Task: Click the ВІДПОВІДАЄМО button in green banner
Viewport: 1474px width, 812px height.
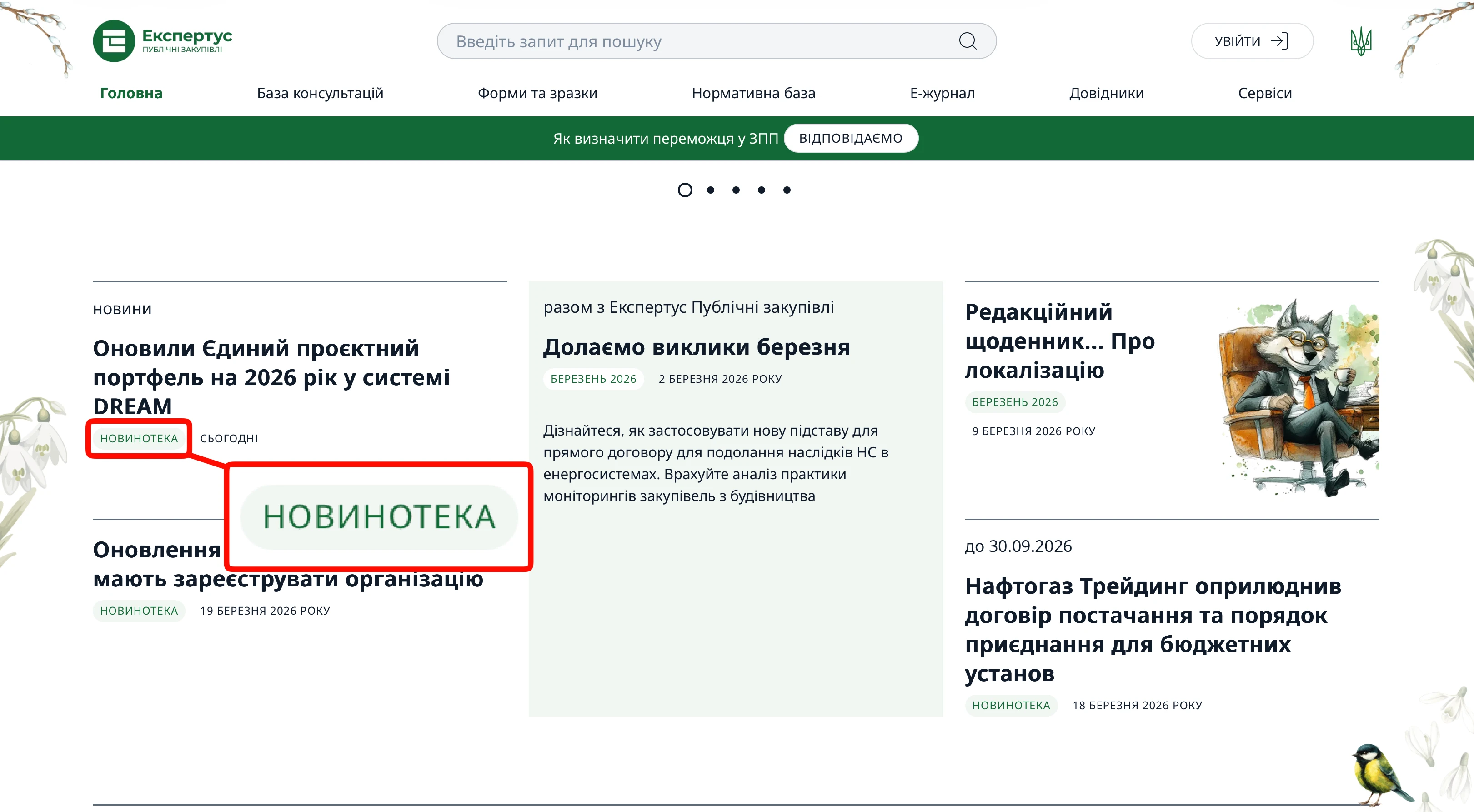Action: tap(850, 137)
